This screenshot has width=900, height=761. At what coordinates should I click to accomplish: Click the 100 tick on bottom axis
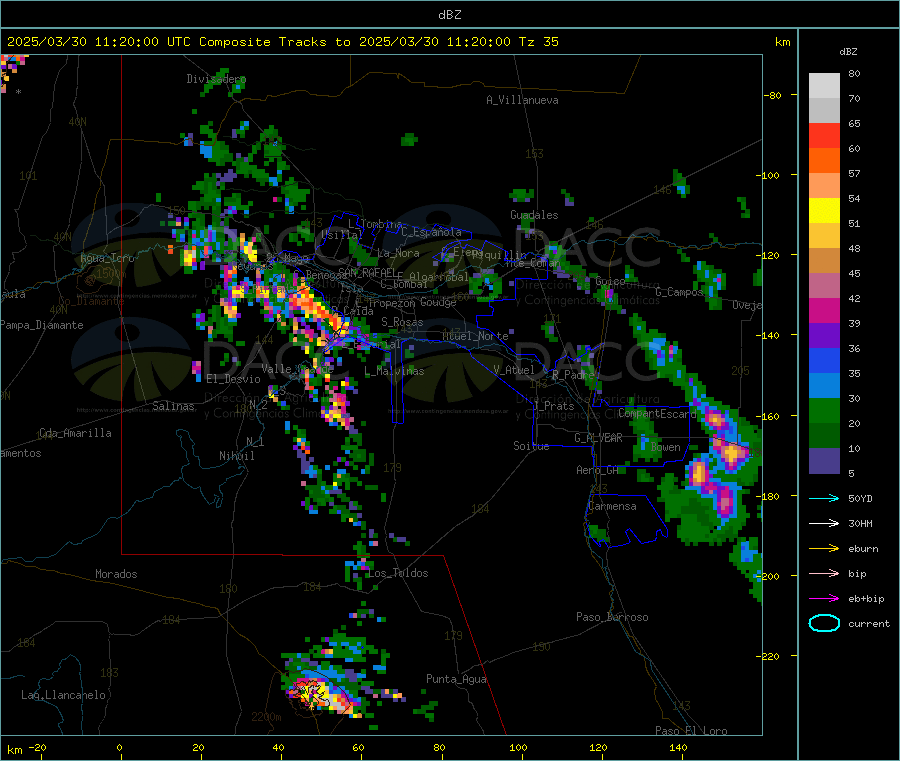point(518,747)
